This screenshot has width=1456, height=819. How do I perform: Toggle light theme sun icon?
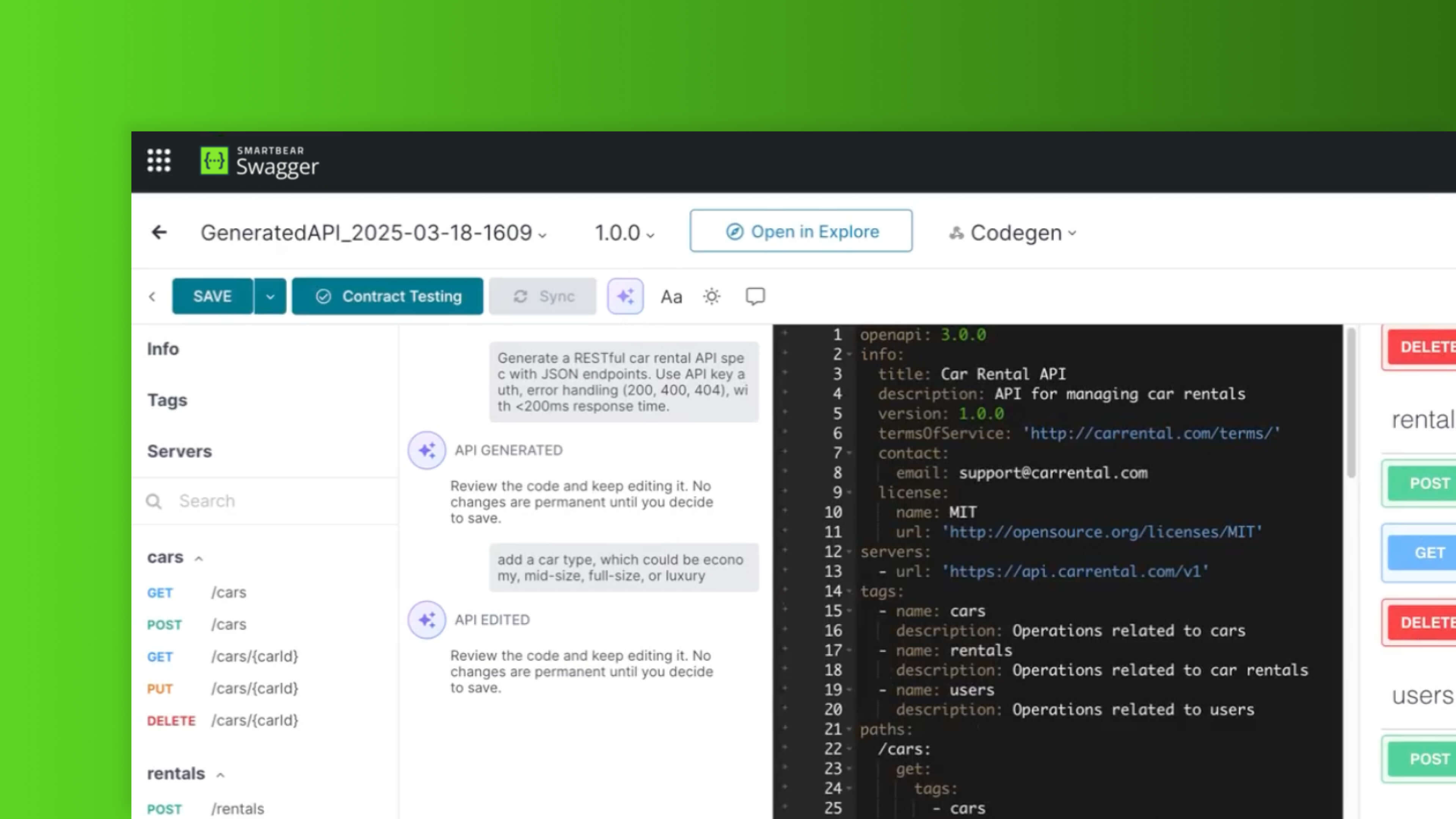pyautogui.click(x=712, y=297)
